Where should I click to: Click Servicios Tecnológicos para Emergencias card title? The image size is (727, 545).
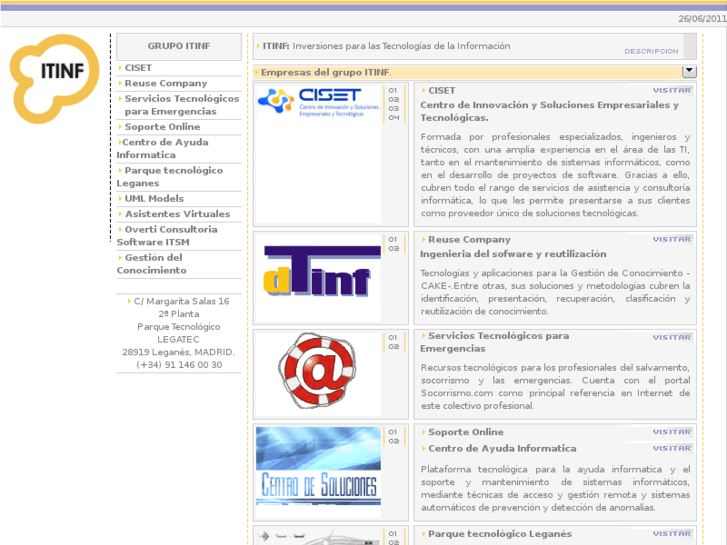click(495, 342)
